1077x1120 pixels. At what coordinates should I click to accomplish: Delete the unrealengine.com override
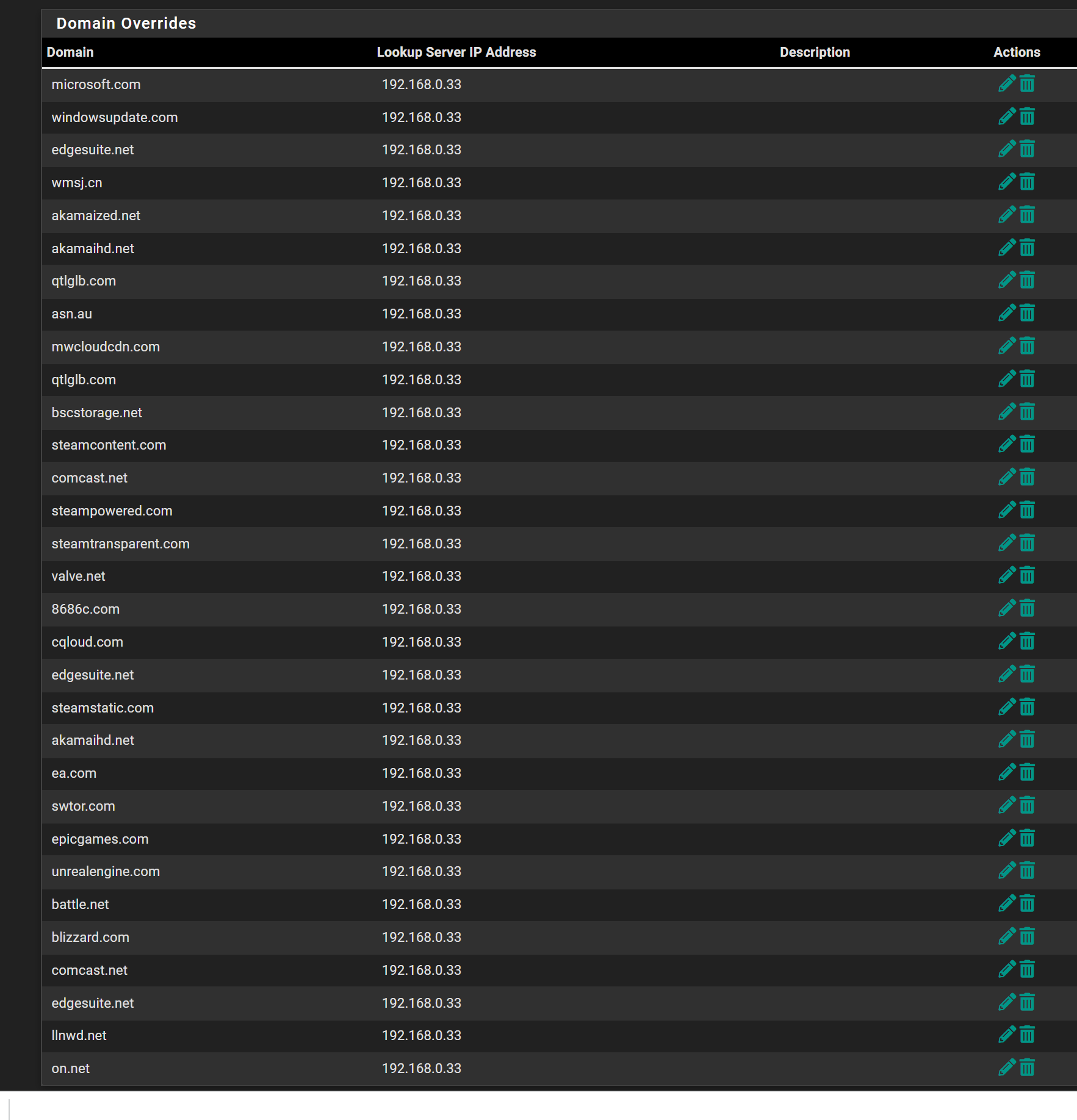click(1028, 871)
